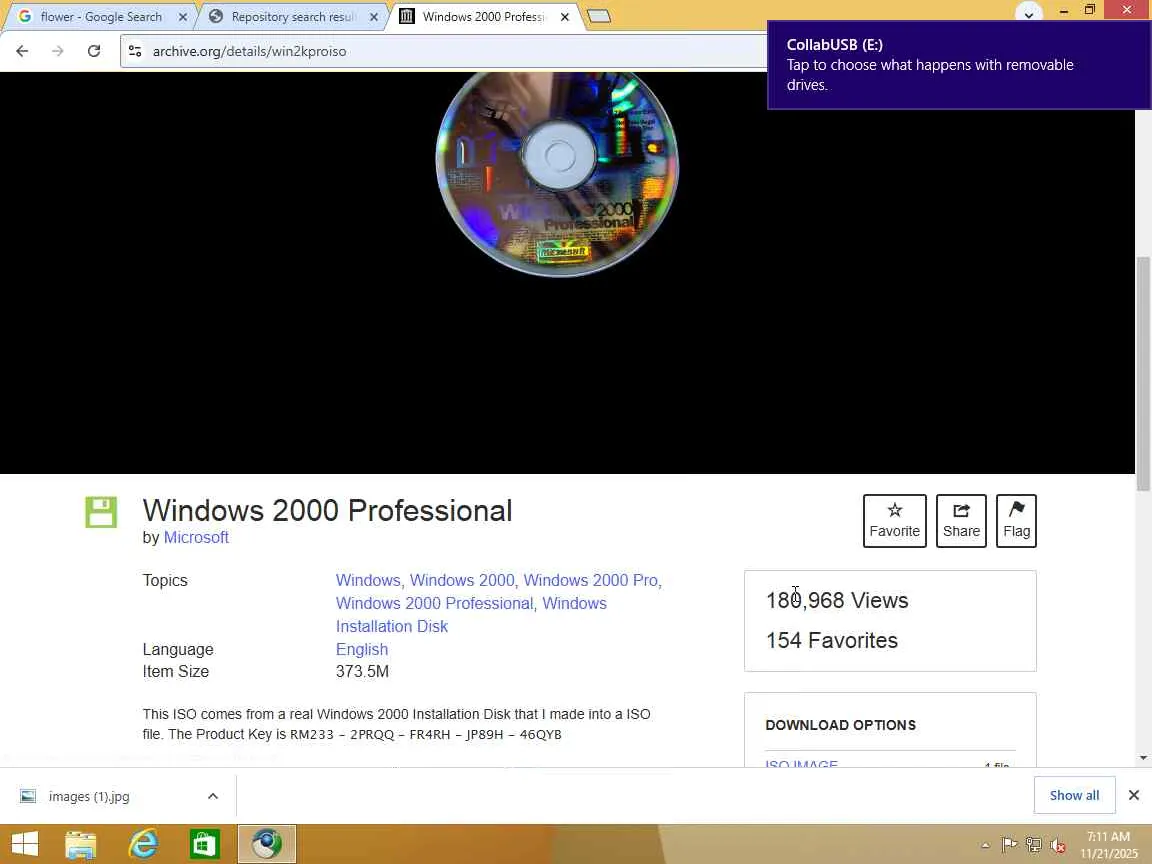This screenshot has width=1152, height=864.
Task: Open Action Center flag icon in tray
Action: 1009,846
